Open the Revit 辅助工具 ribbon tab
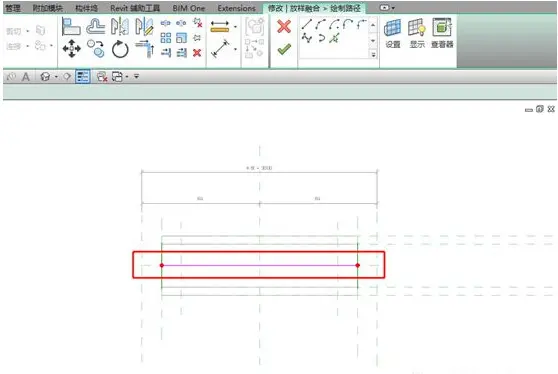Image resolution: width=558 pixels, height=374 pixels. pyautogui.click(x=135, y=8)
